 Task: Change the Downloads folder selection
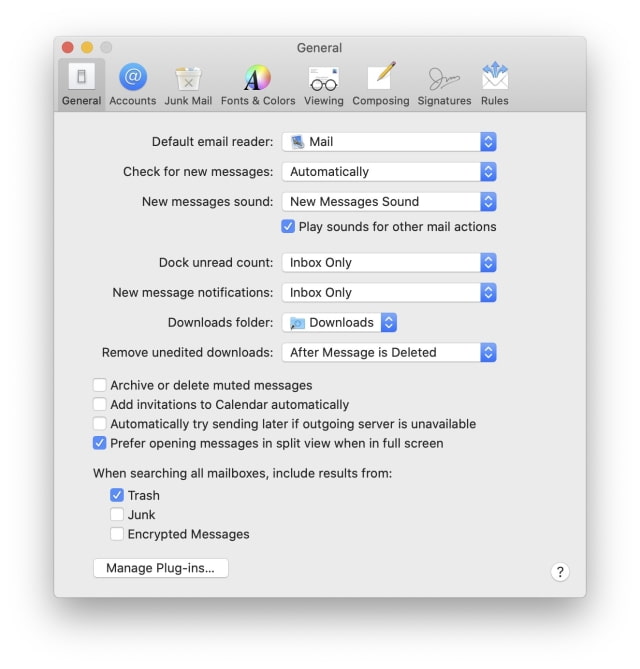coord(340,323)
